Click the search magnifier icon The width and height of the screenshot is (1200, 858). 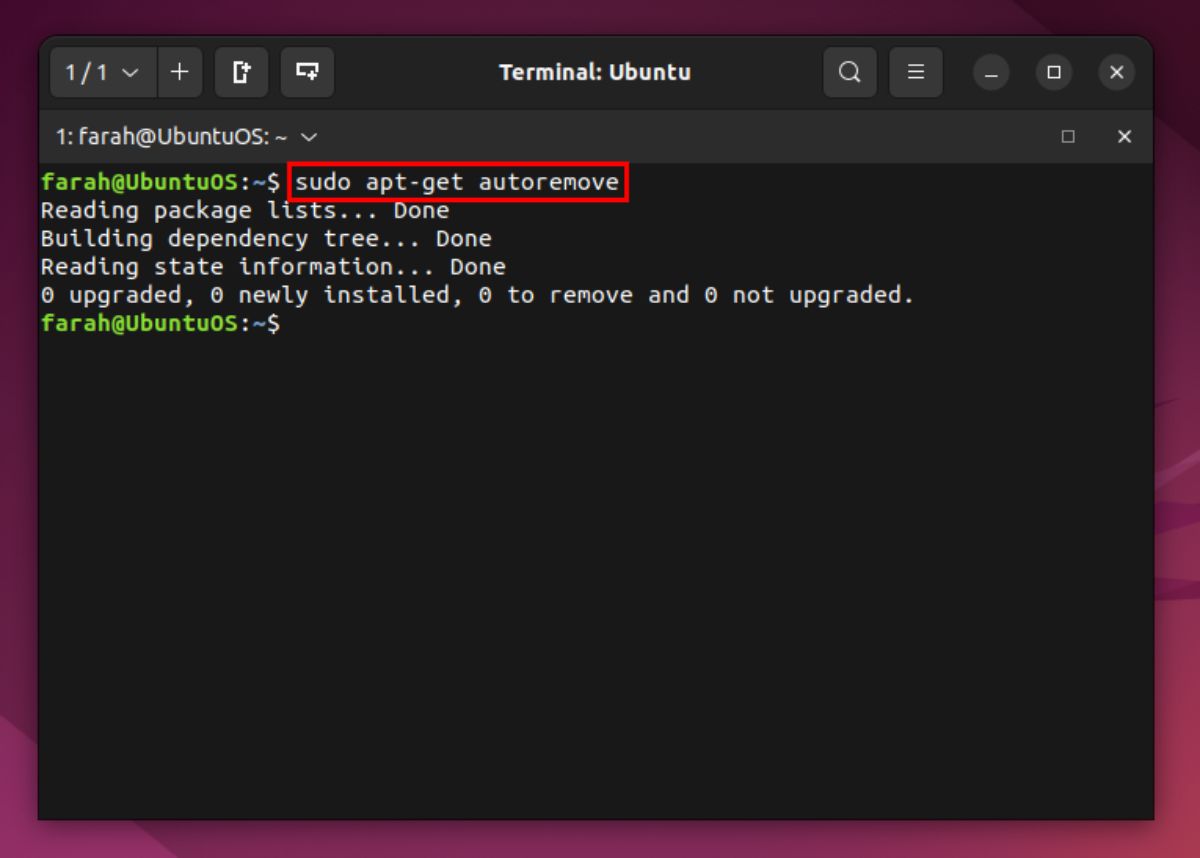tap(849, 72)
